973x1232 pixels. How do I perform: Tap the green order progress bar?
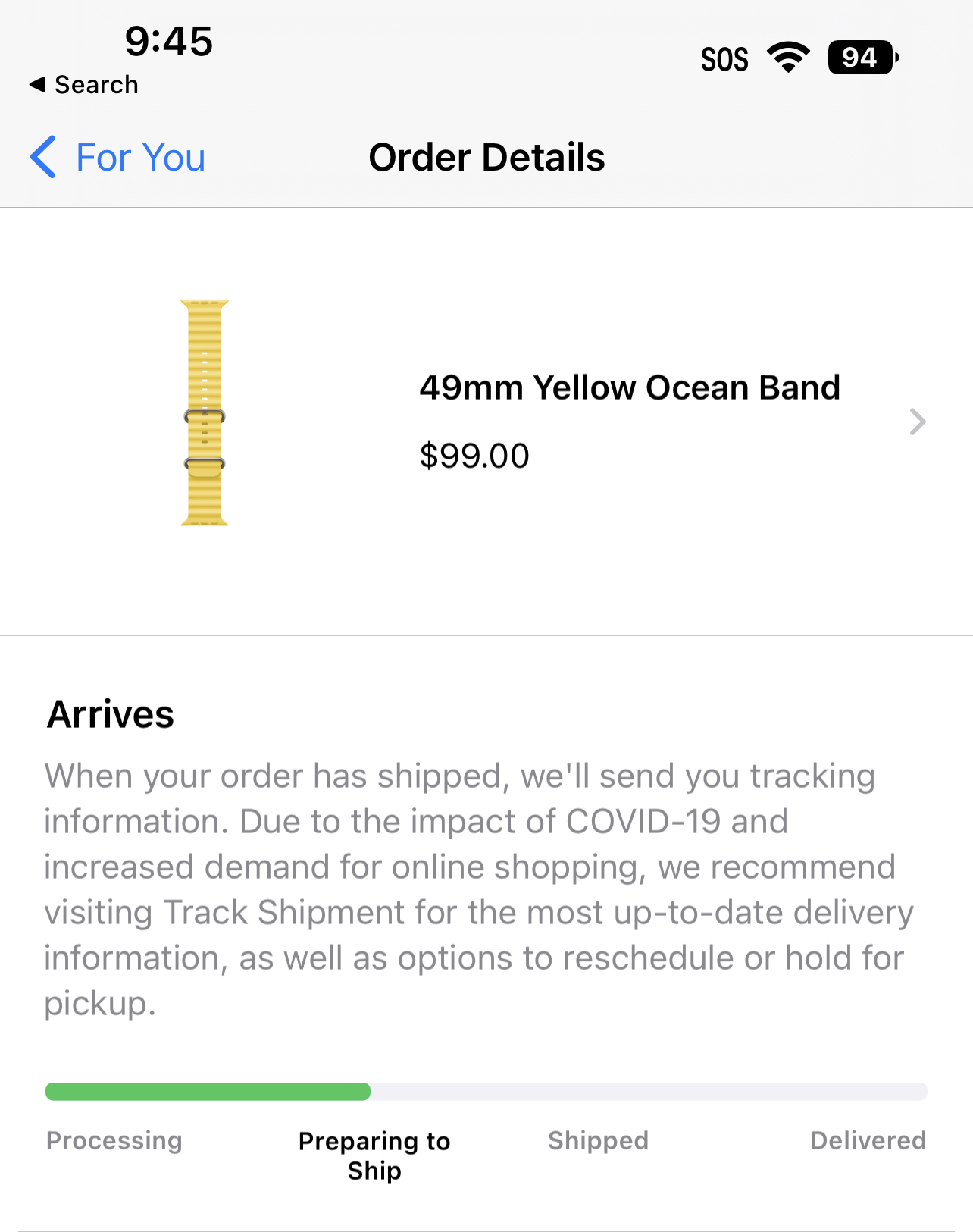pyautogui.click(x=208, y=1091)
